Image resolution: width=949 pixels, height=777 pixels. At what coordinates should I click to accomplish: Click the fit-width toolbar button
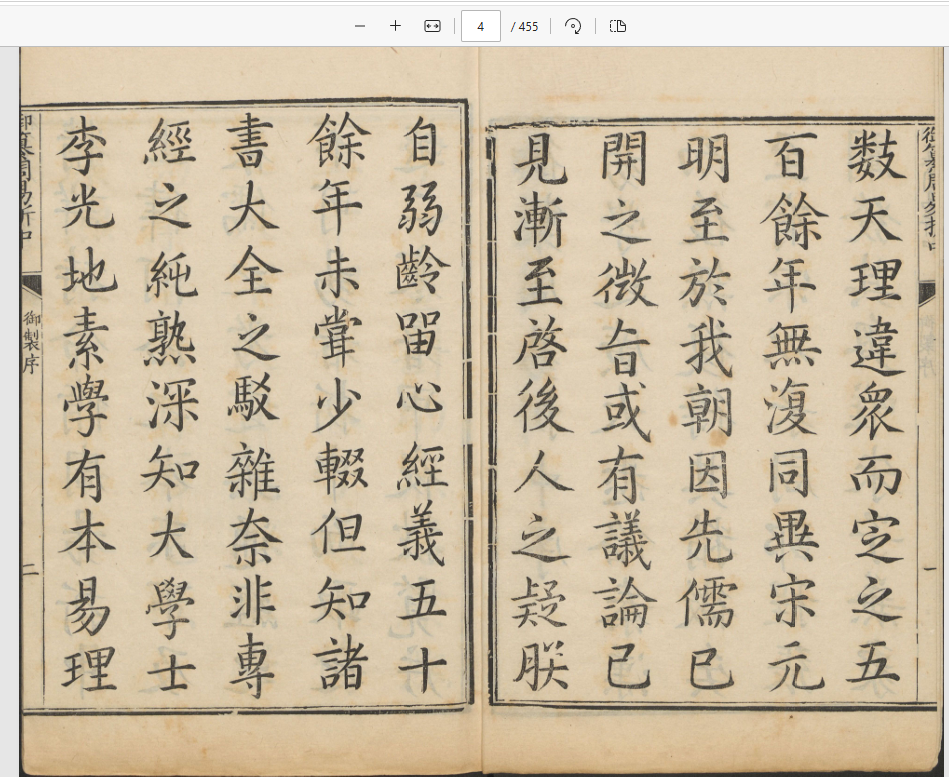[431, 26]
